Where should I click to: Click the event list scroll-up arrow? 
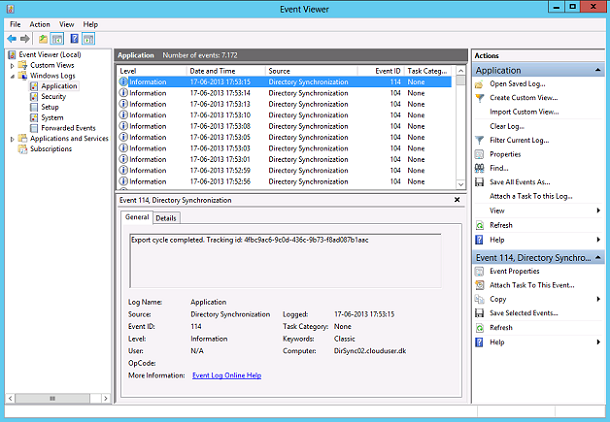click(461, 71)
